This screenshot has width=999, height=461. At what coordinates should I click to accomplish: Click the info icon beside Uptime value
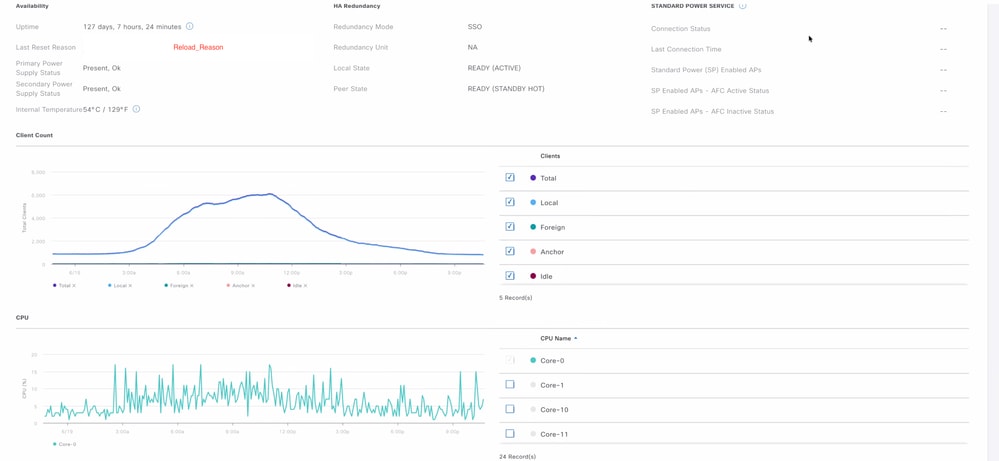click(190, 27)
